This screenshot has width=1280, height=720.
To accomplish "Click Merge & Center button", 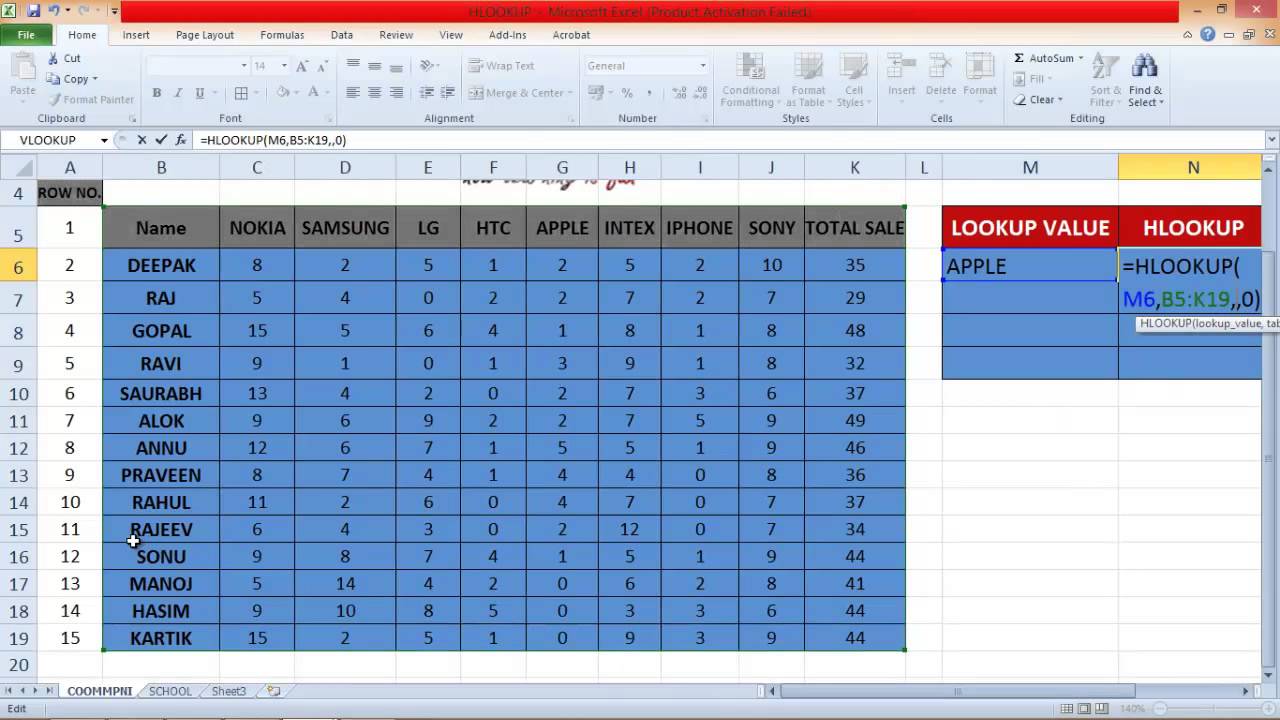I will [x=515, y=93].
